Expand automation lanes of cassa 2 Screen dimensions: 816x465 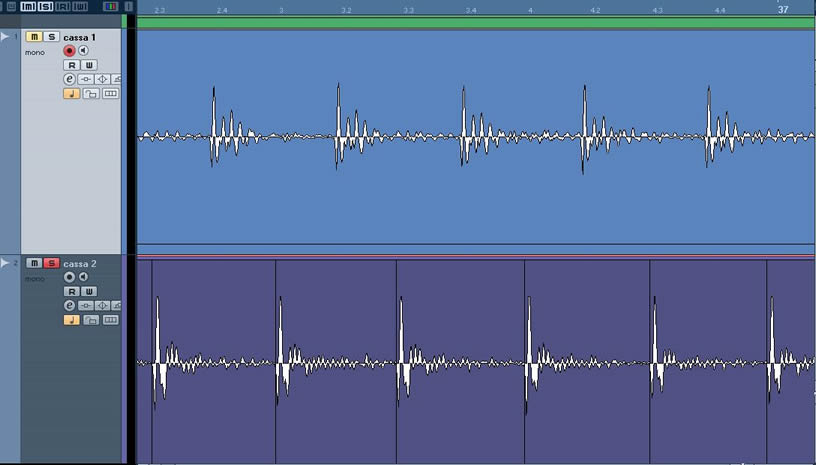pos(5,263)
